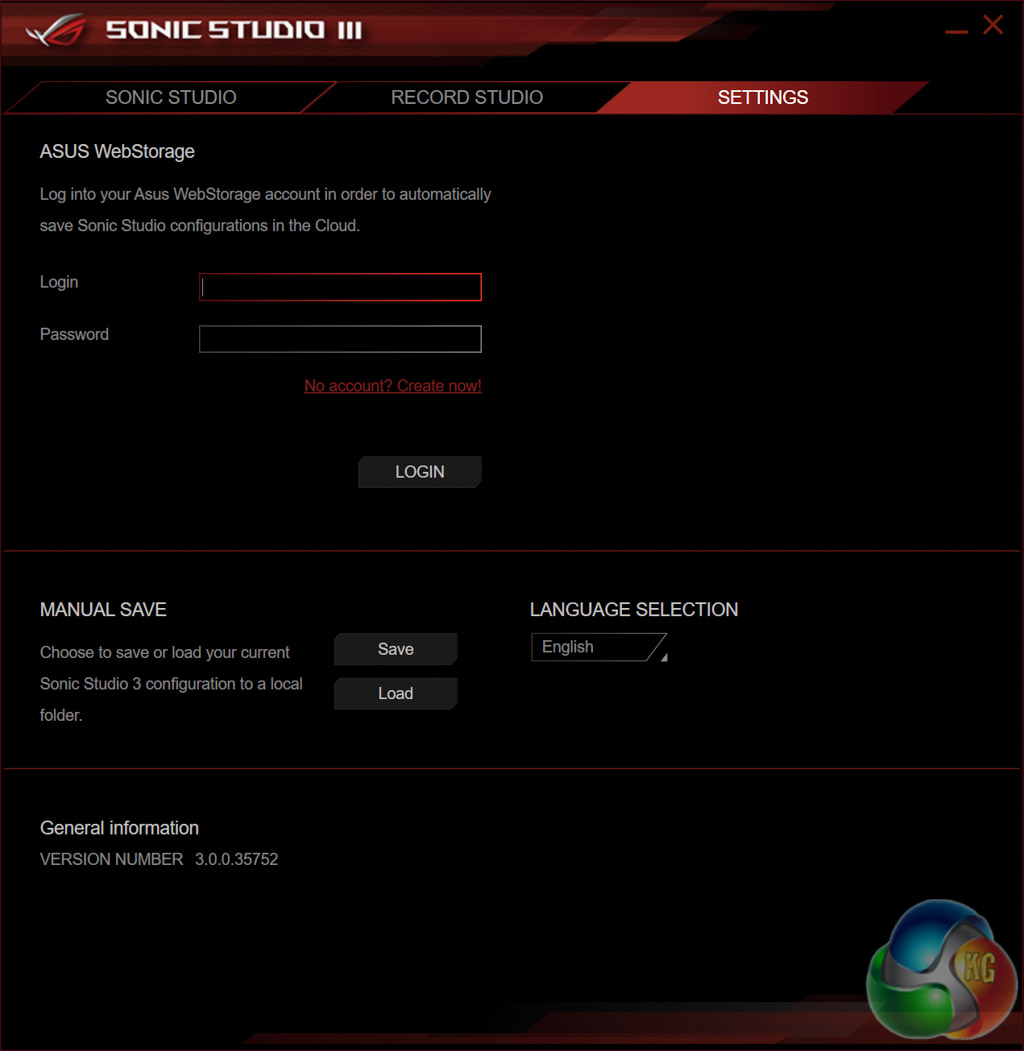Click the ASUS WebStorage heading
Viewport: 1024px width, 1051px height.
117,151
